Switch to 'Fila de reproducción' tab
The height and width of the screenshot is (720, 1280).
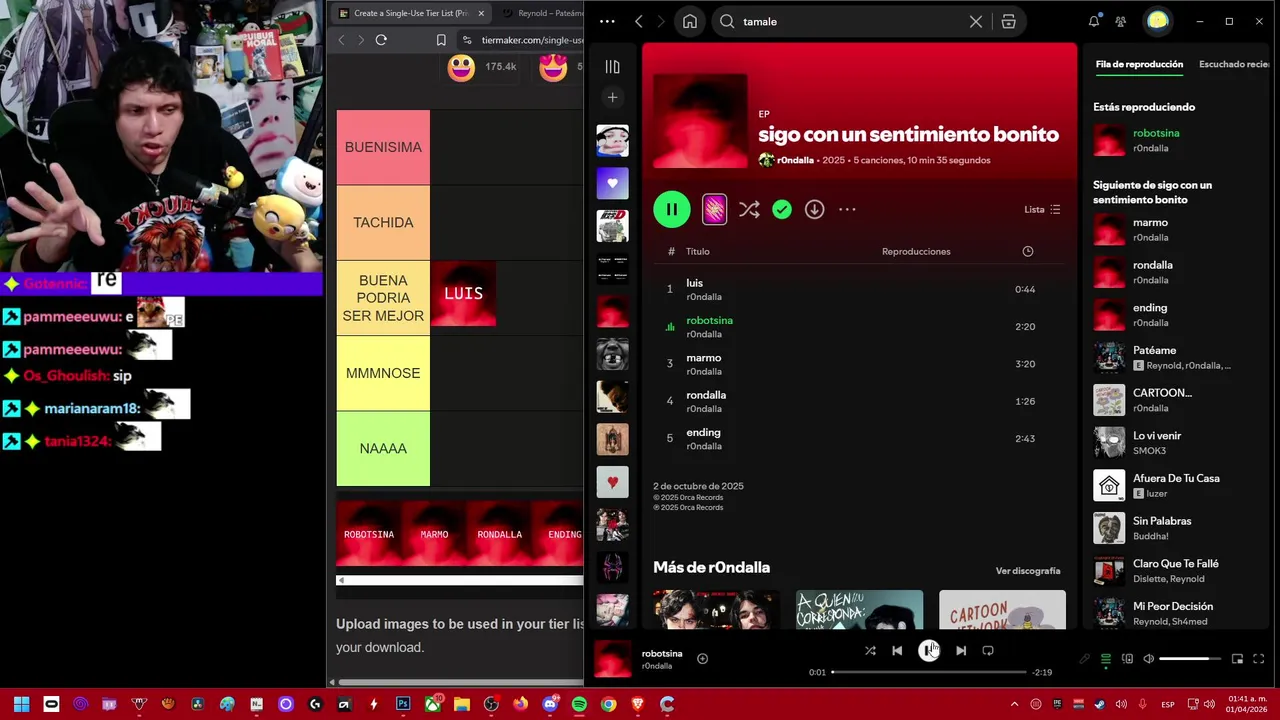[x=1139, y=64]
